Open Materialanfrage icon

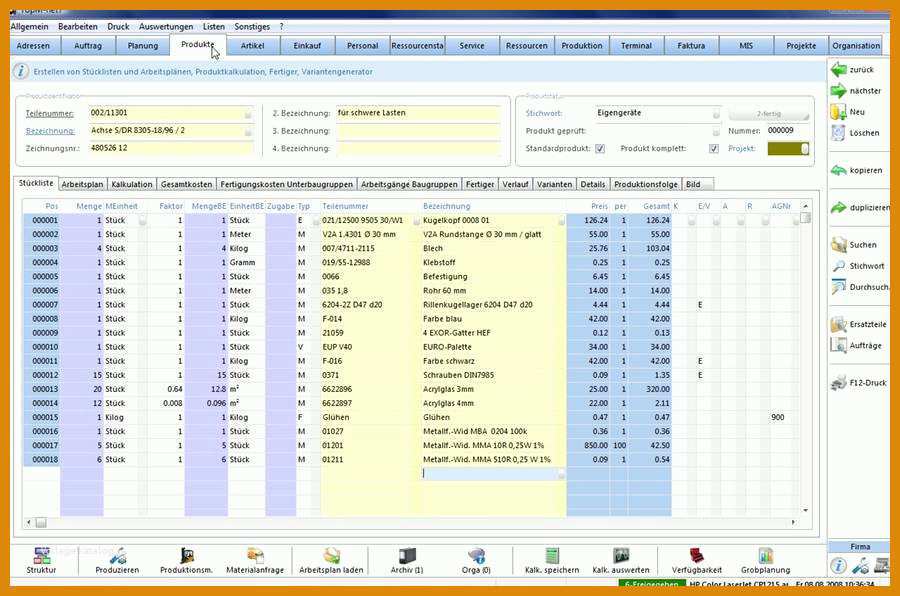click(x=255, y=556)
